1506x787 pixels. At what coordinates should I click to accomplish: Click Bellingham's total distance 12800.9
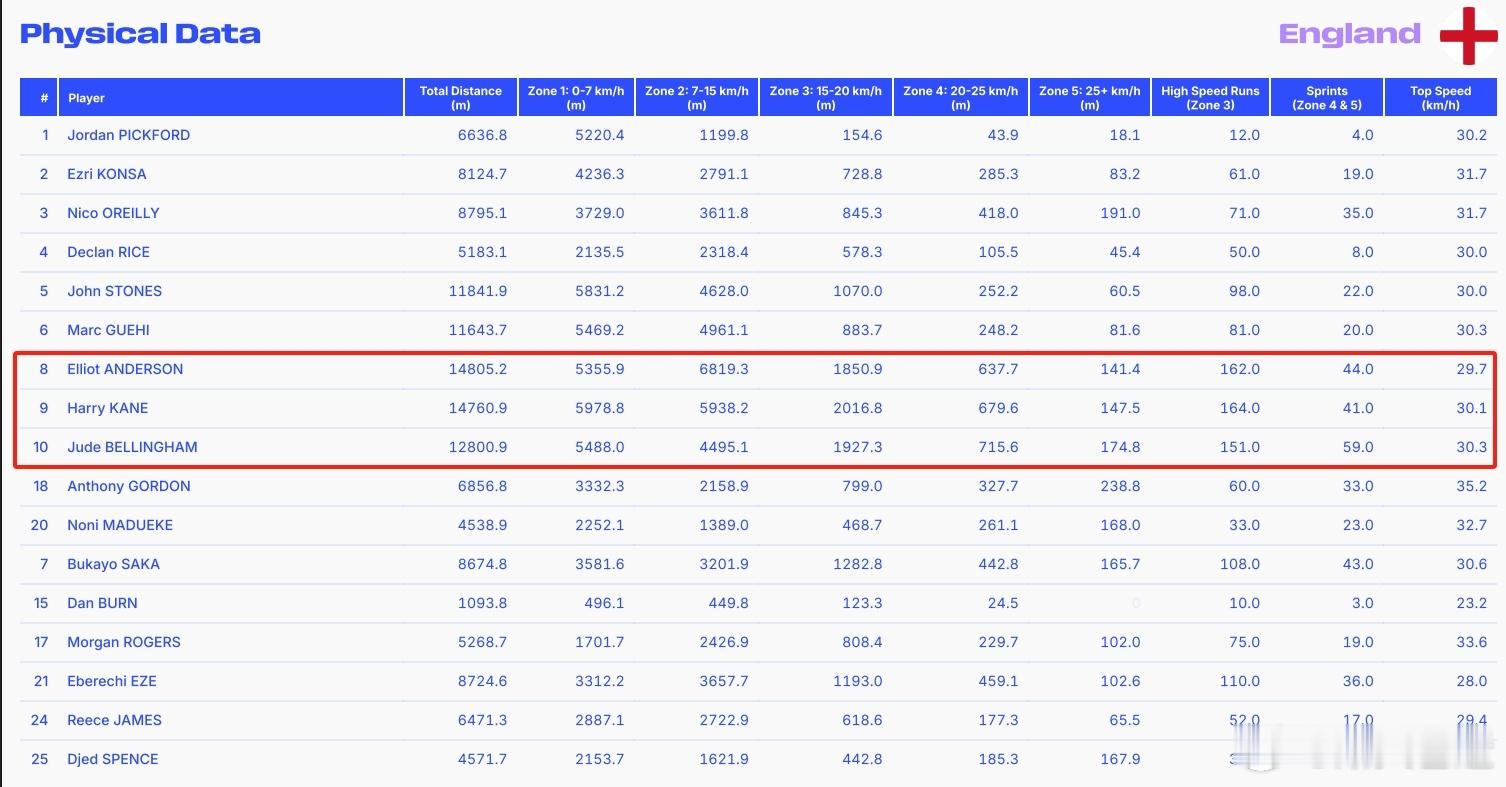(x=478, y=447)
